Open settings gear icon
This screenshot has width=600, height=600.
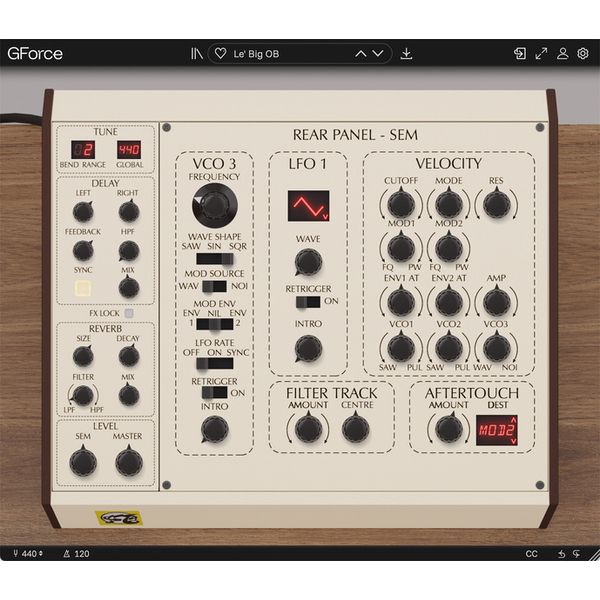[583, 54]
